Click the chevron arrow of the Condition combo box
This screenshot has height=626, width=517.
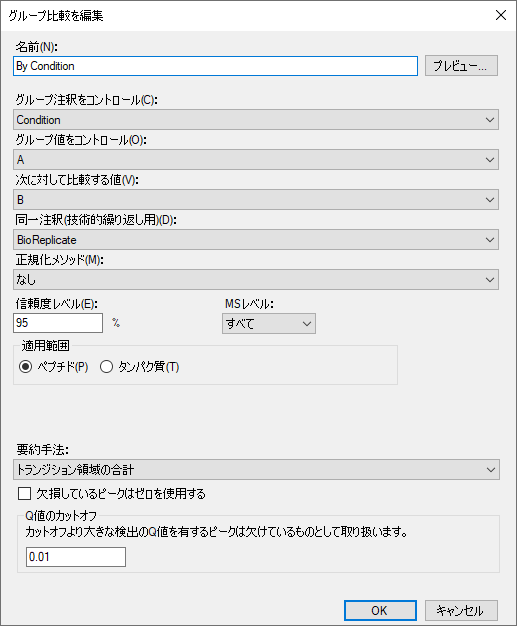pyautogui.click(x=490, y=120)
